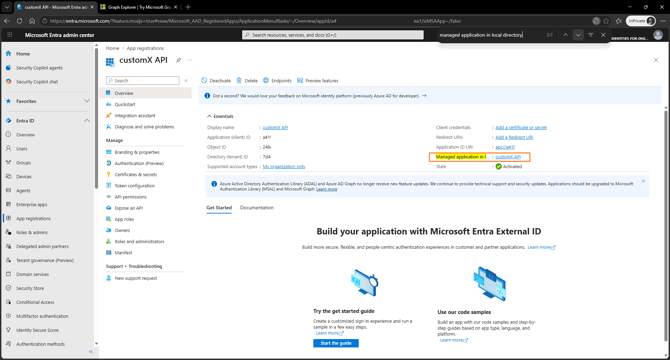Open Conditional Access in sidebar
670x360 pixels.
[35, 302]
